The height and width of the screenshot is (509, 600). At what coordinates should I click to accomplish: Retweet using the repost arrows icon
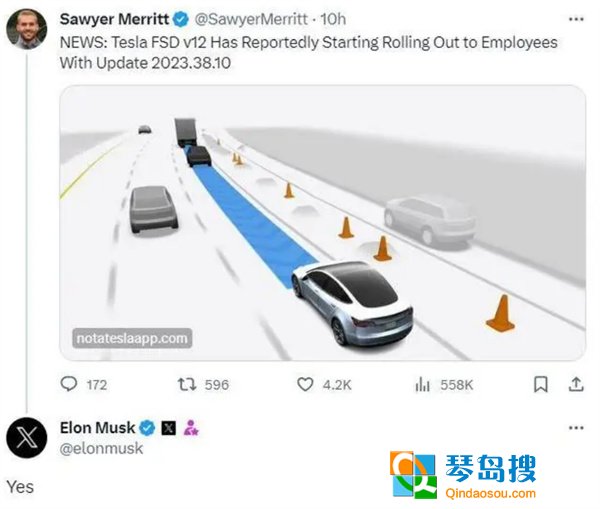click(x=187, y=384)
